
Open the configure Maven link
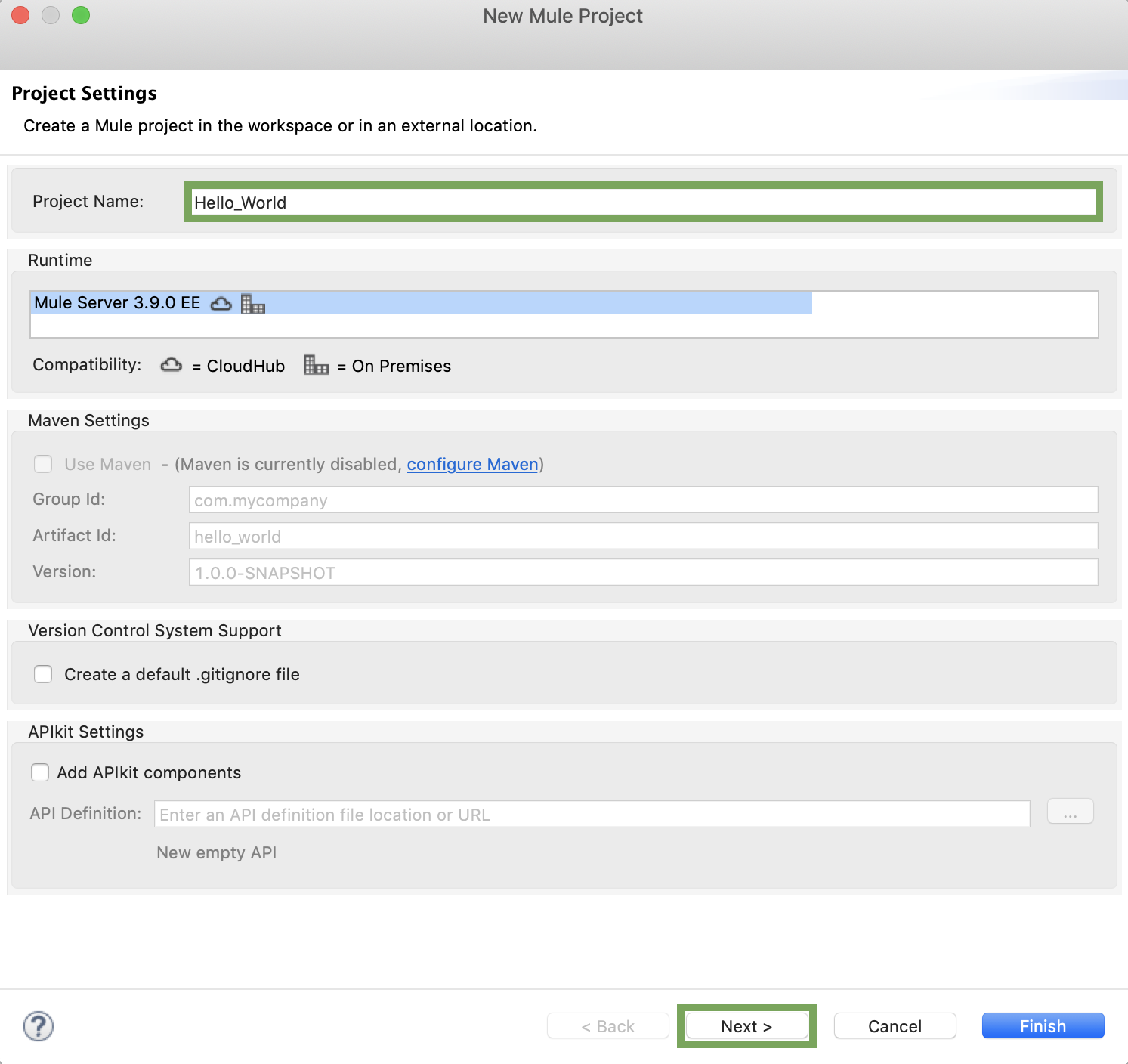[473, 464]
